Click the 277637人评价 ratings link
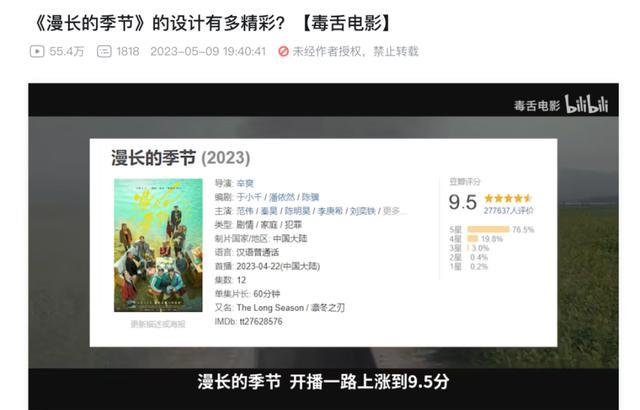 pos(509,211)
